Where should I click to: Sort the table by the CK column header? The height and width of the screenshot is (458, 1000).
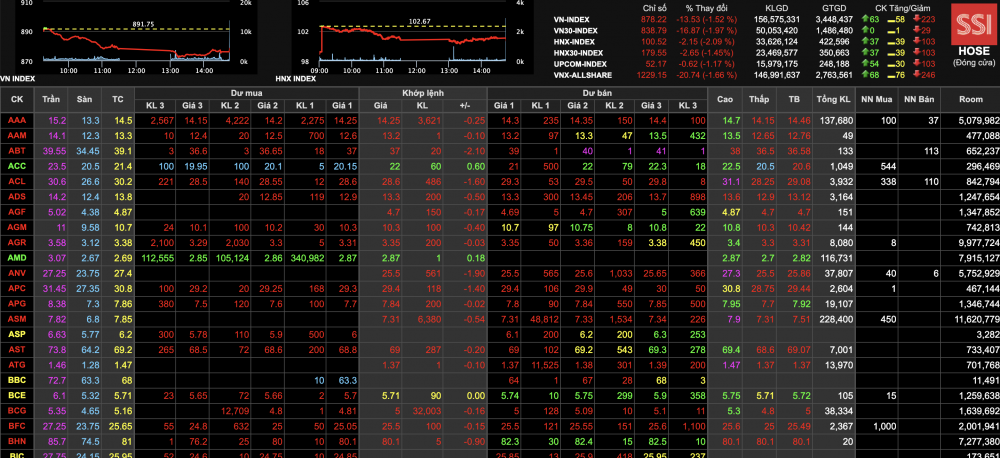[17, 99]
